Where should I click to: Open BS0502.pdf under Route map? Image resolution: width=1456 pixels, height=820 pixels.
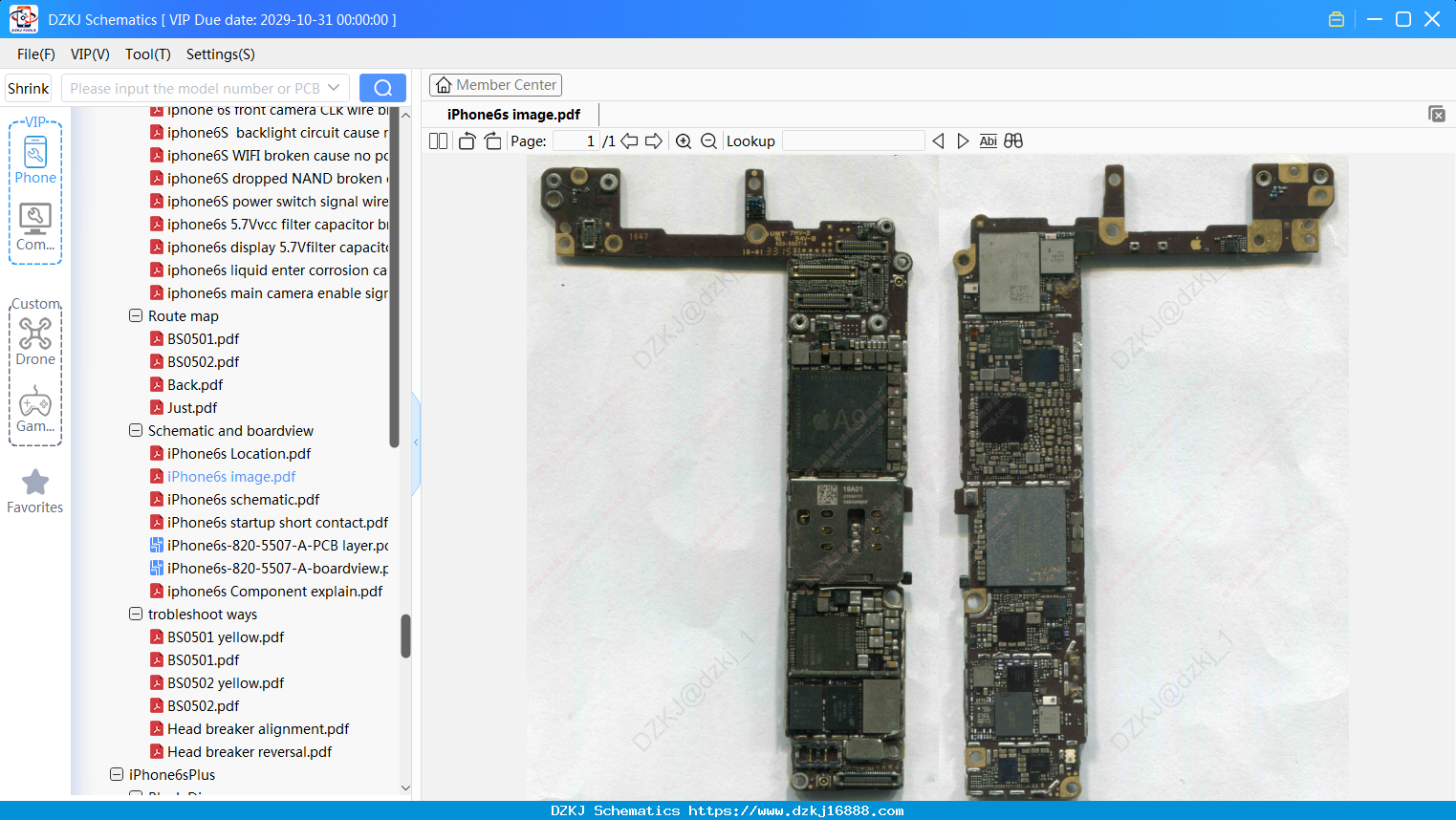click(x=194, y=362)
